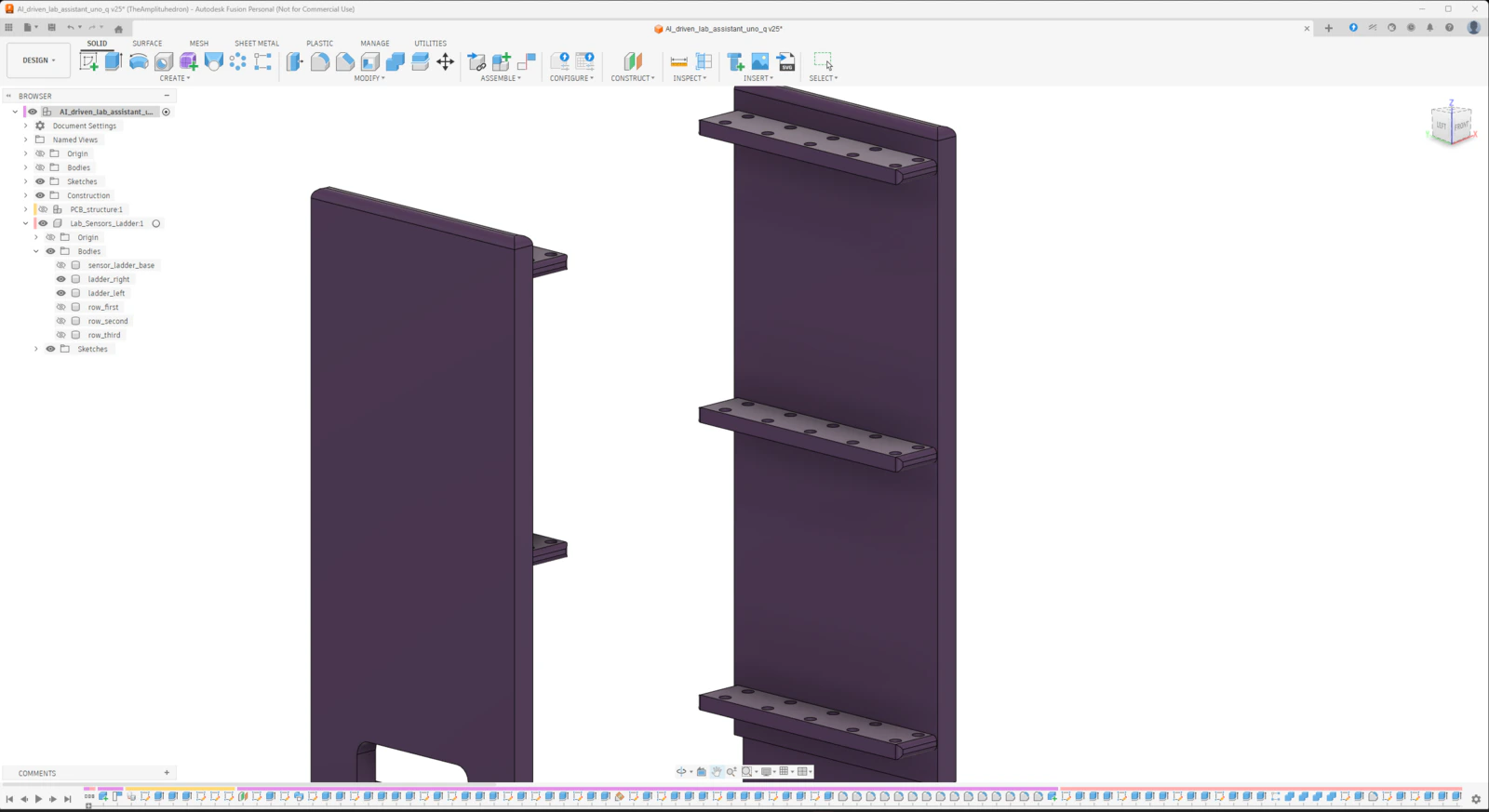Show the row_second body
The height and width of the screenshot is (812, 1489).
coord(61,321)
